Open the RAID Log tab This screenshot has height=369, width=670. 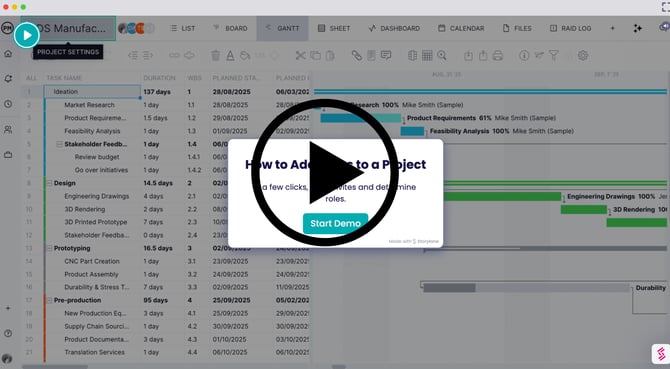click(570, 28)
